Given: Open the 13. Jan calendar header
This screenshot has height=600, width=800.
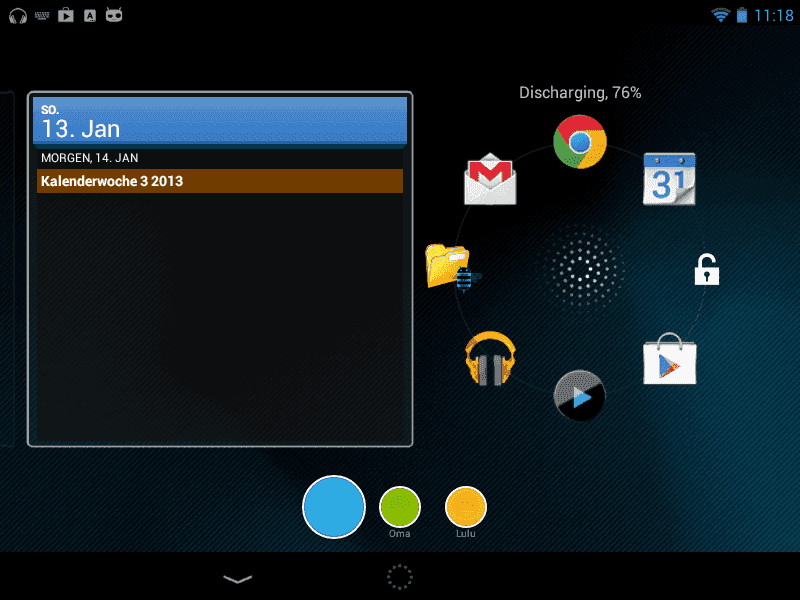Looking at the screenshot, I should pos(220,121).
